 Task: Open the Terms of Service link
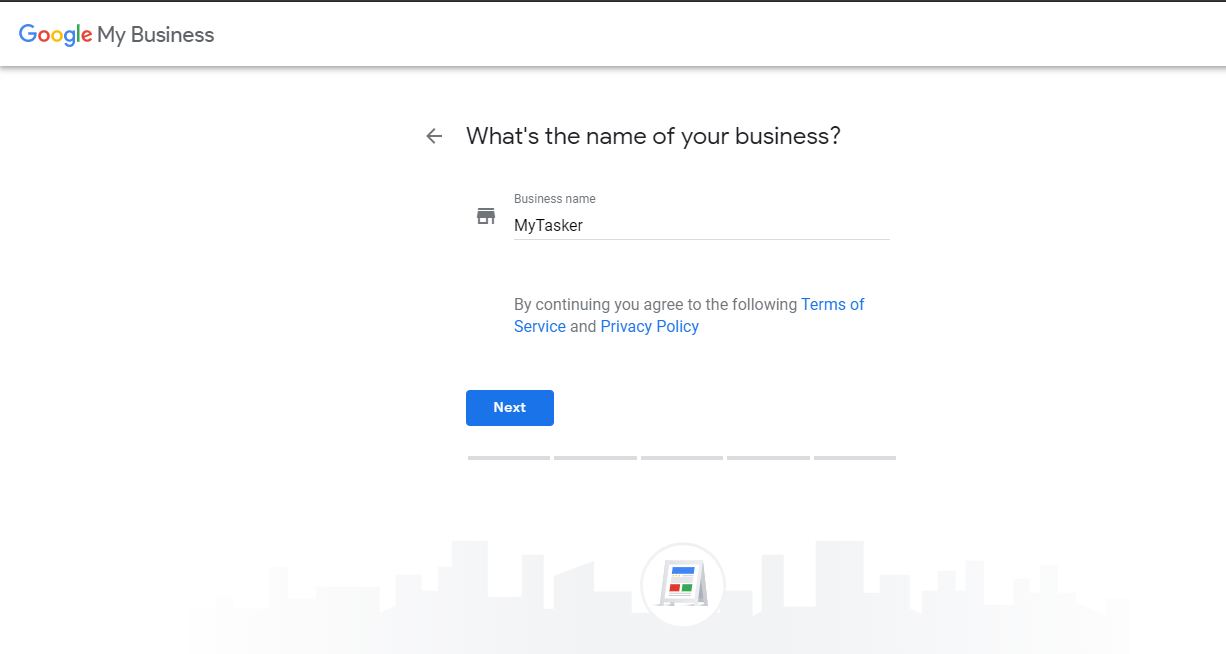pyautogui.click(x=689, y=315)
